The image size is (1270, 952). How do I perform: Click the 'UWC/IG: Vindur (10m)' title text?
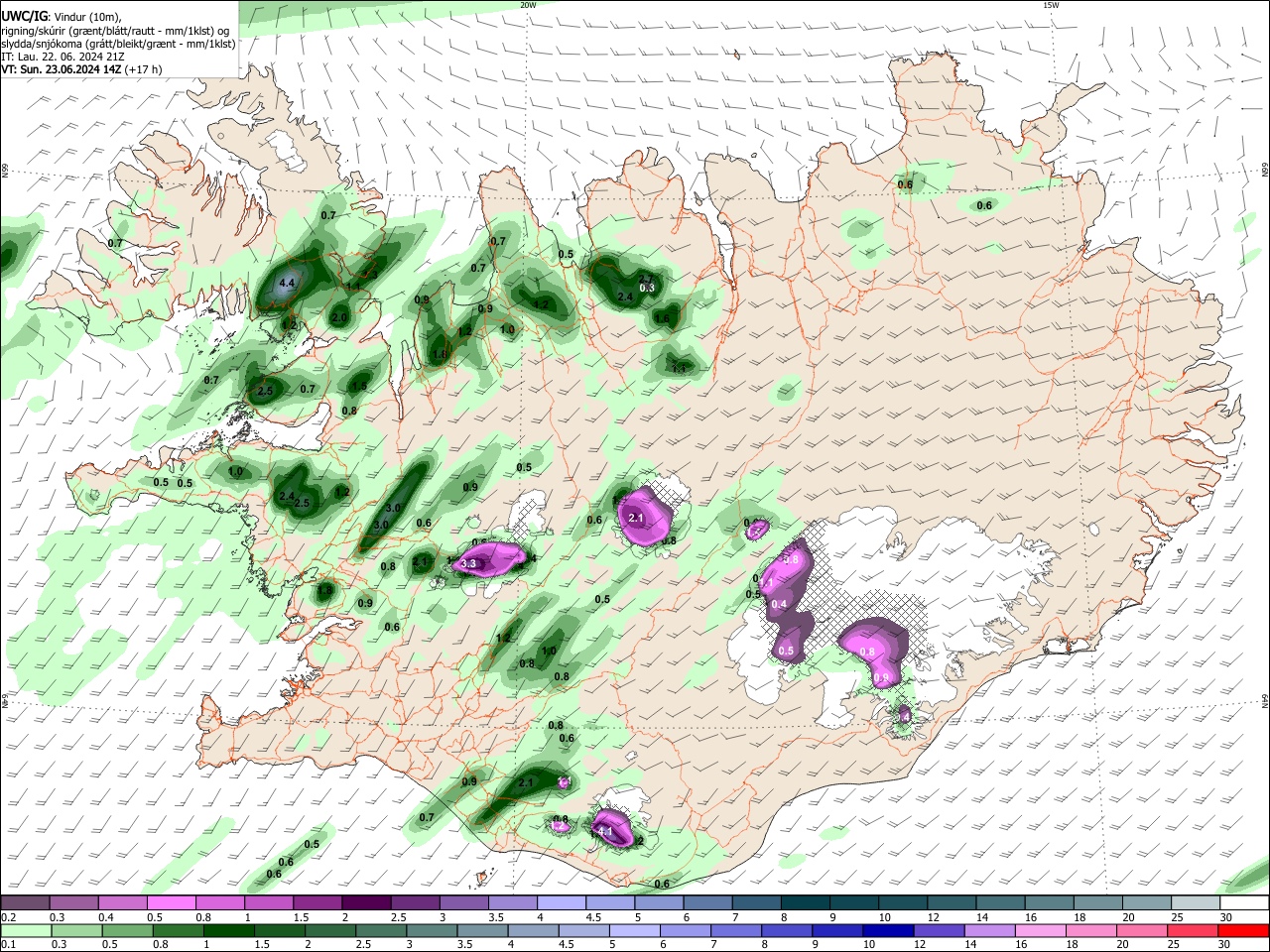coord(61,17)
